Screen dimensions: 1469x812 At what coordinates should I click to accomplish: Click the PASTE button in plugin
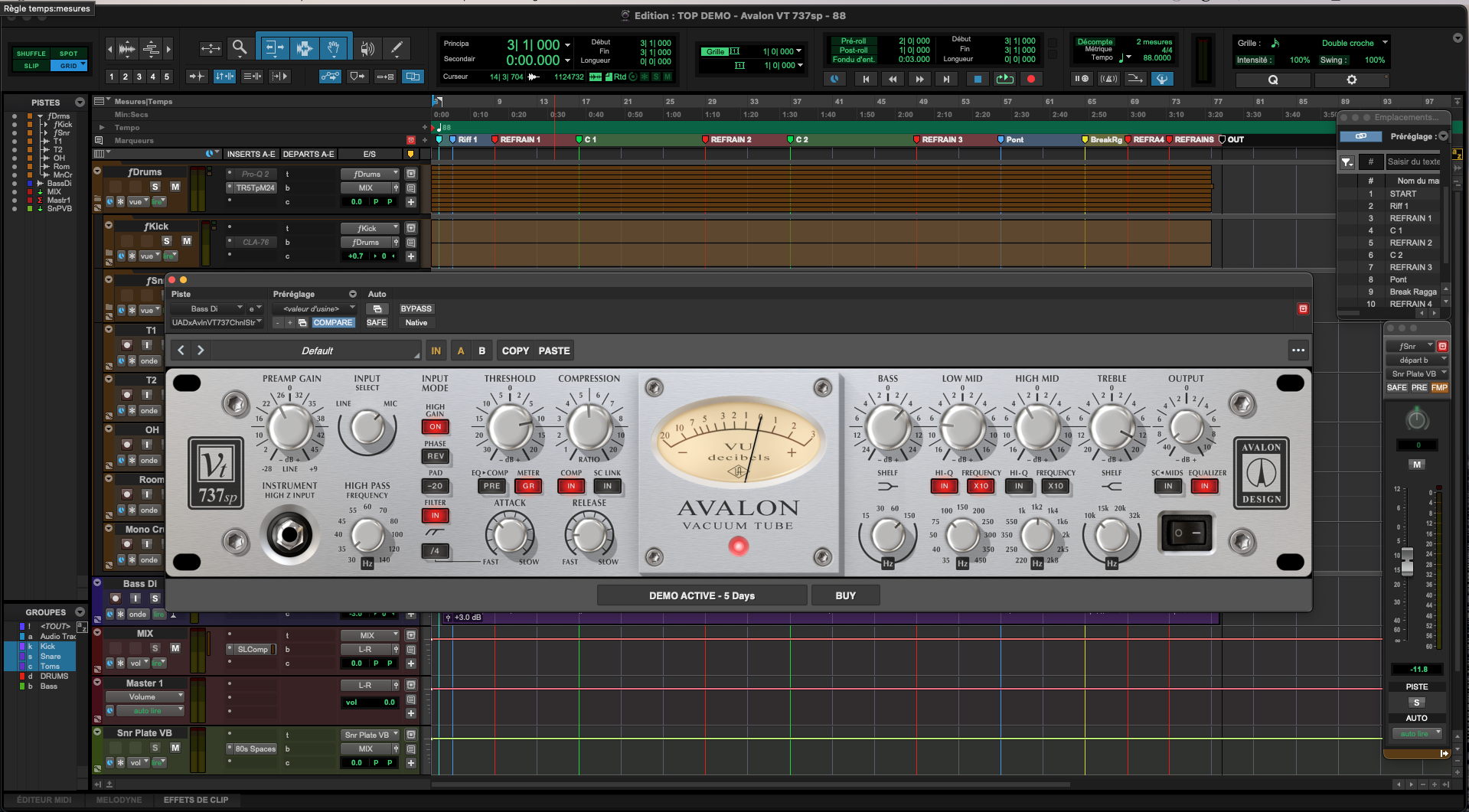click(554, 351)
